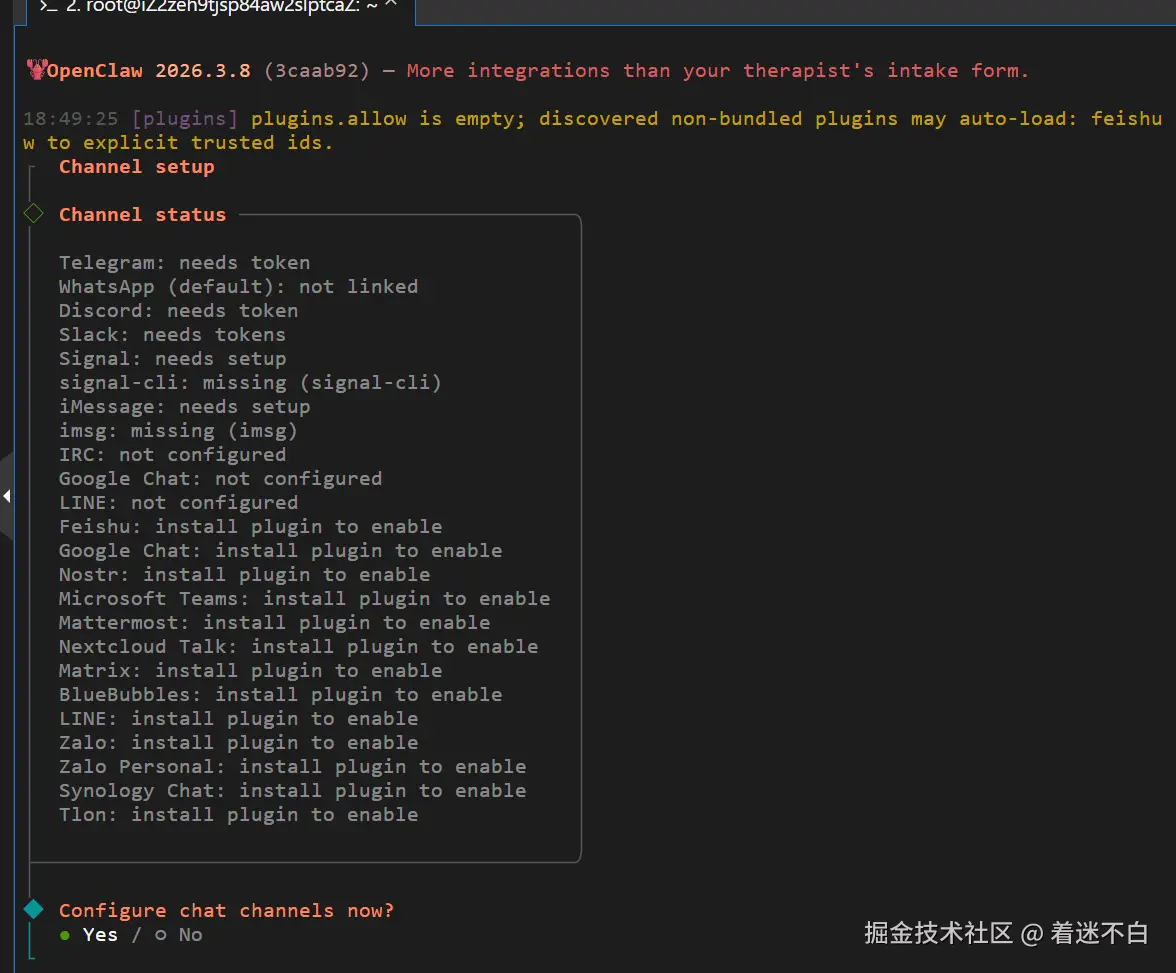The height and width of the screenshot is (973, 1176).
Task: Click the WhatsApp (default) not linked line
Action: click(x=238, y=287)
